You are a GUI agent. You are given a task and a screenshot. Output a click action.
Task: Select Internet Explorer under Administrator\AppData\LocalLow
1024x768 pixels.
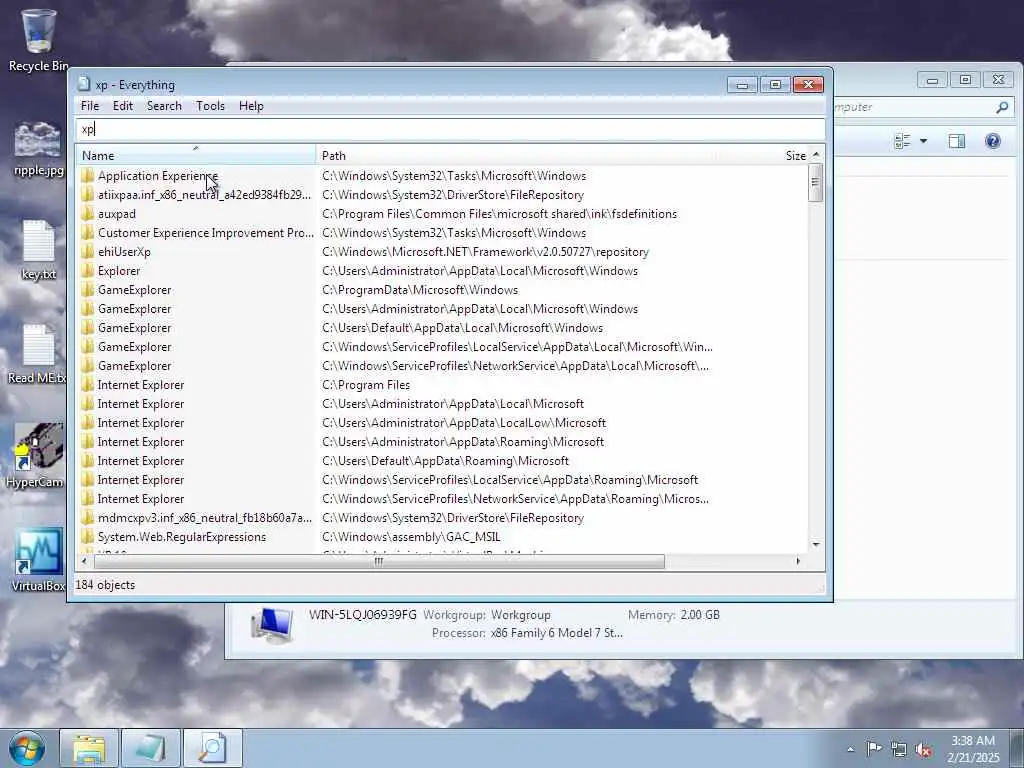(141, 423)
